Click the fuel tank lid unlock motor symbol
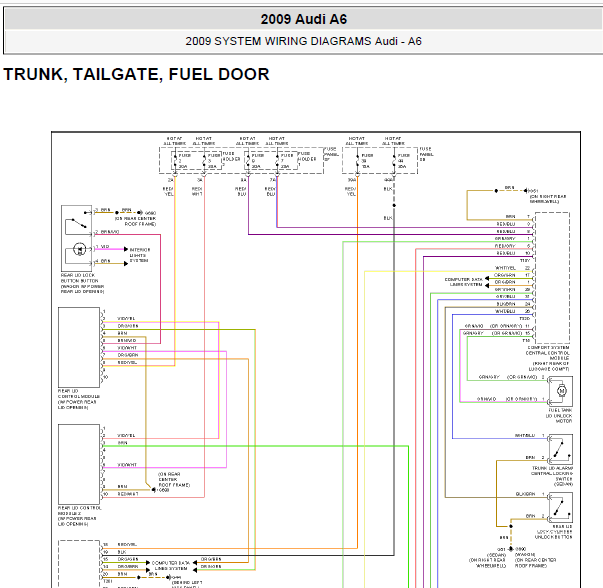This screenshot has width=603, height=588. click(x=561, y=391)
